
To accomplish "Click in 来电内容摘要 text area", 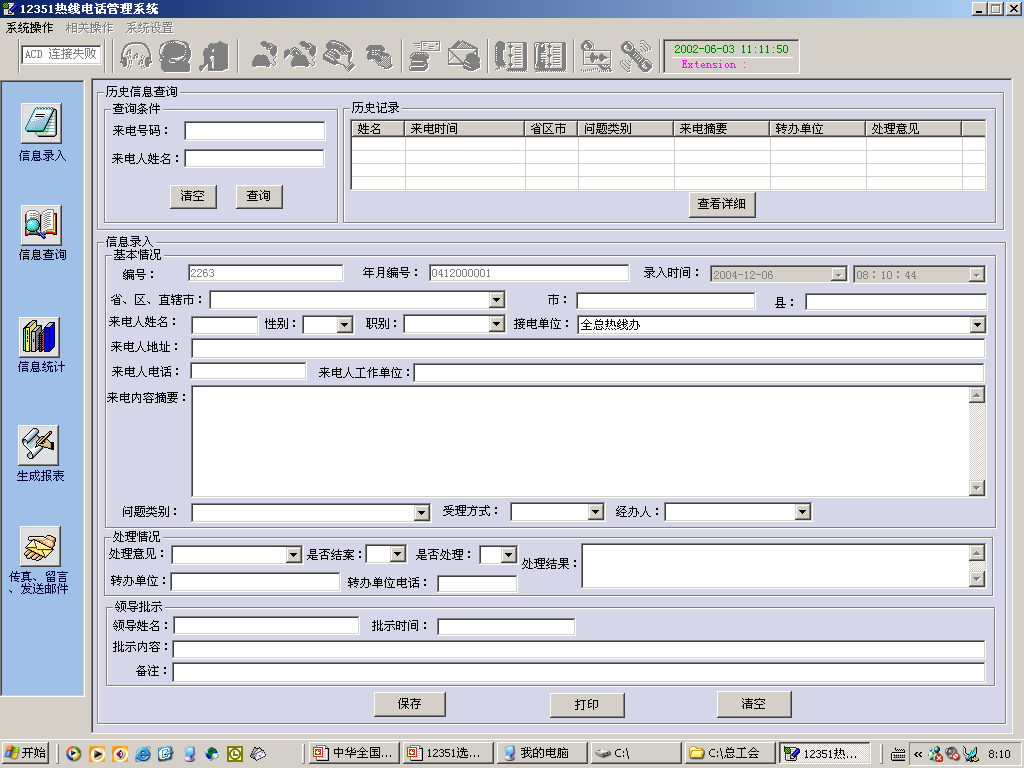I will tap(581, 441).
